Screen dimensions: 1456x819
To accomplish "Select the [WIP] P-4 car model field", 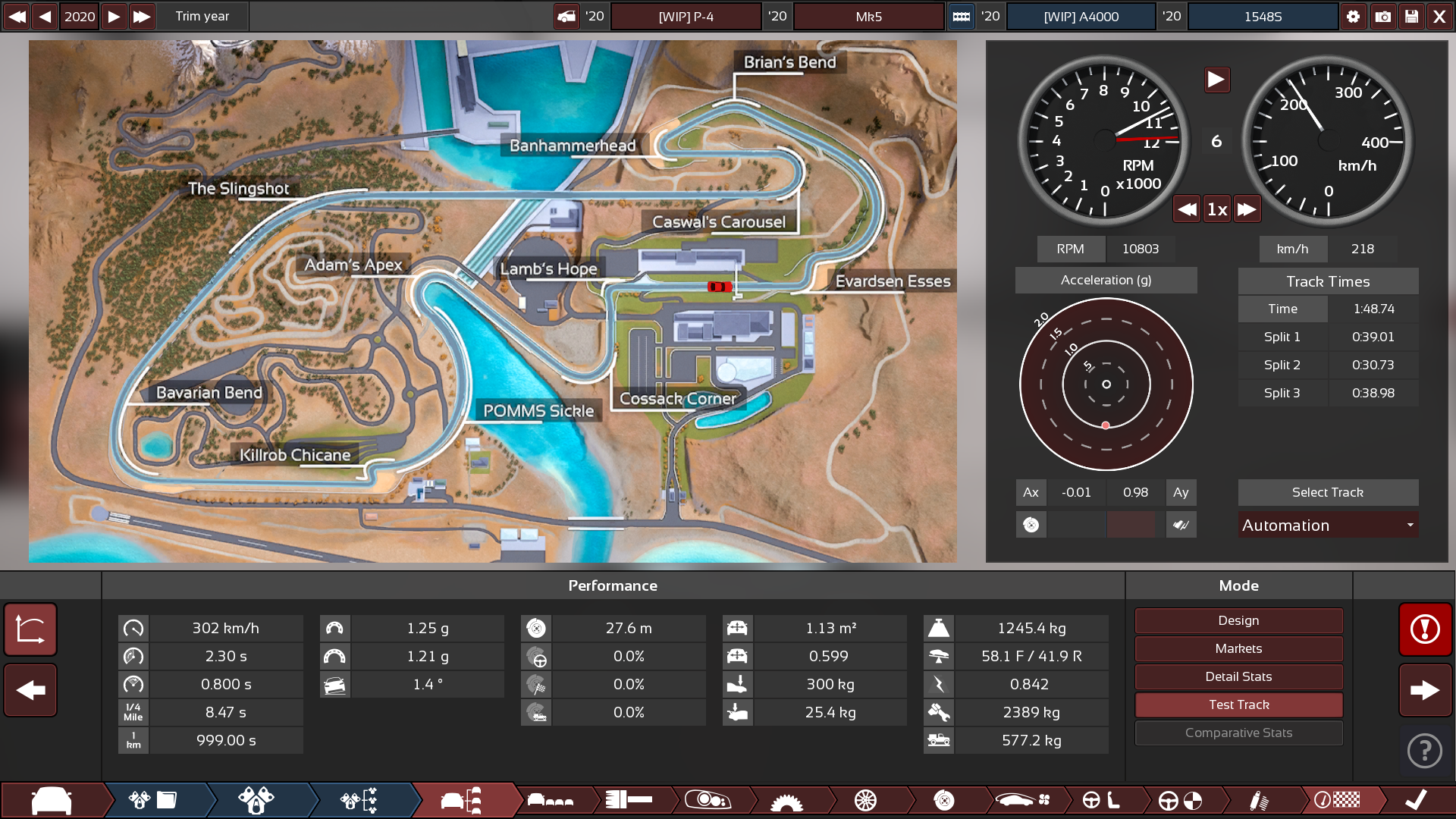I will pos(686,16).
